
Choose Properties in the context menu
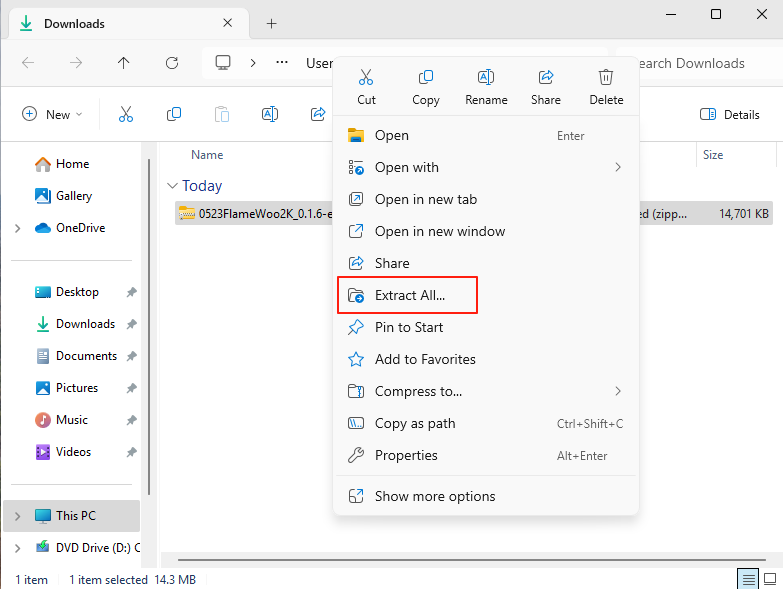click(405, 455)
